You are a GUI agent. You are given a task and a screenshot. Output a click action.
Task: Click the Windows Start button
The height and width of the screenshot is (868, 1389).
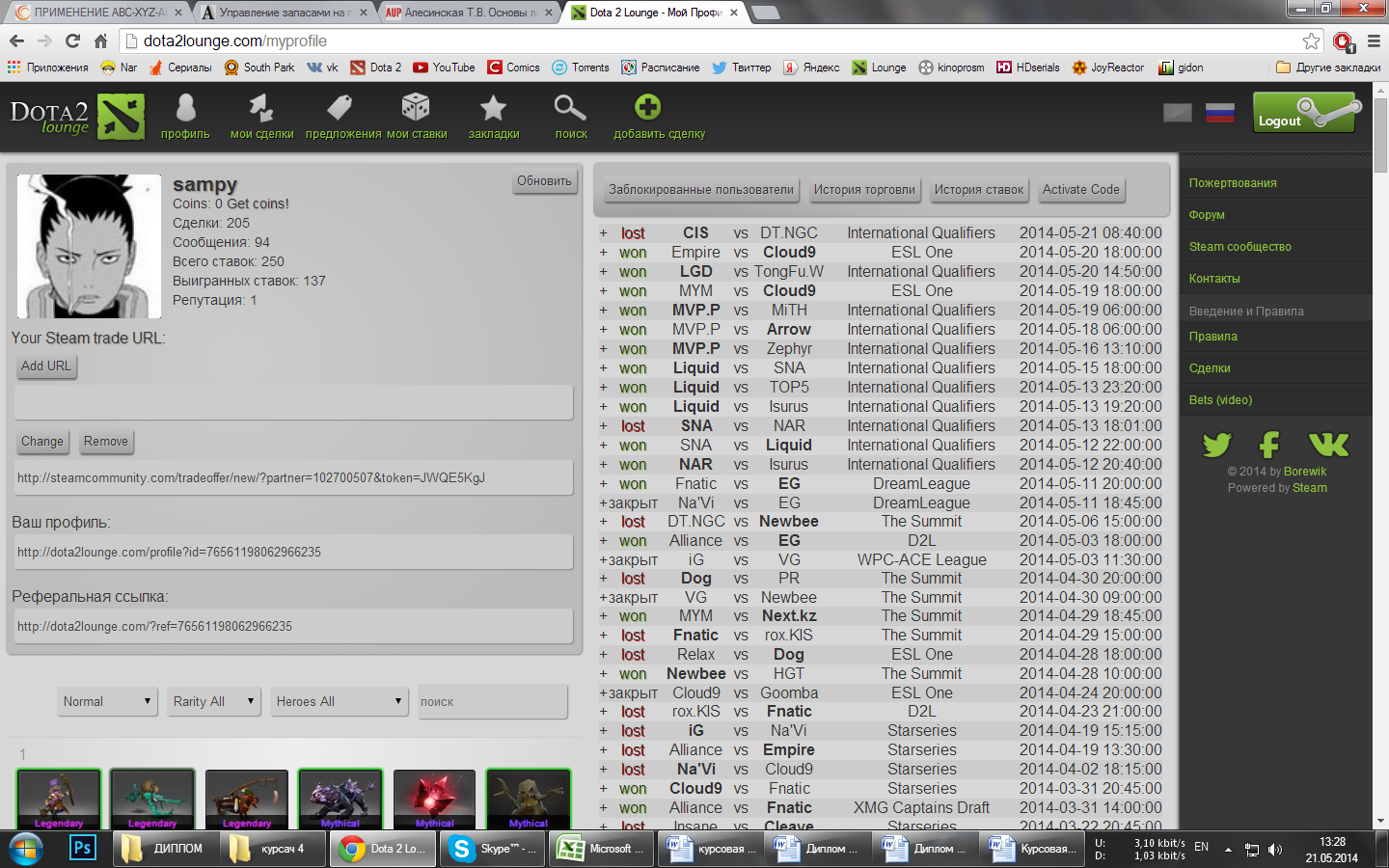26,849
